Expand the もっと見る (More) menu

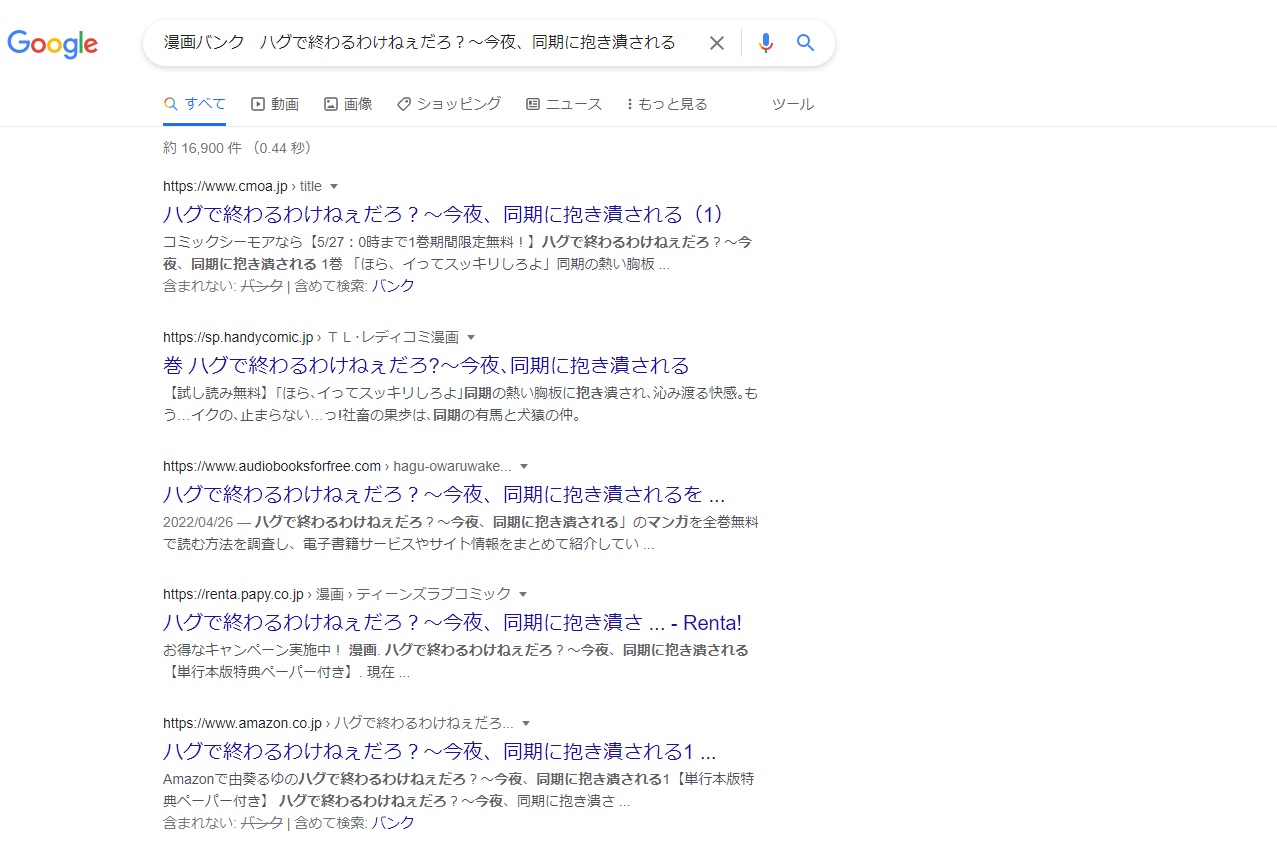coord(666,104)
